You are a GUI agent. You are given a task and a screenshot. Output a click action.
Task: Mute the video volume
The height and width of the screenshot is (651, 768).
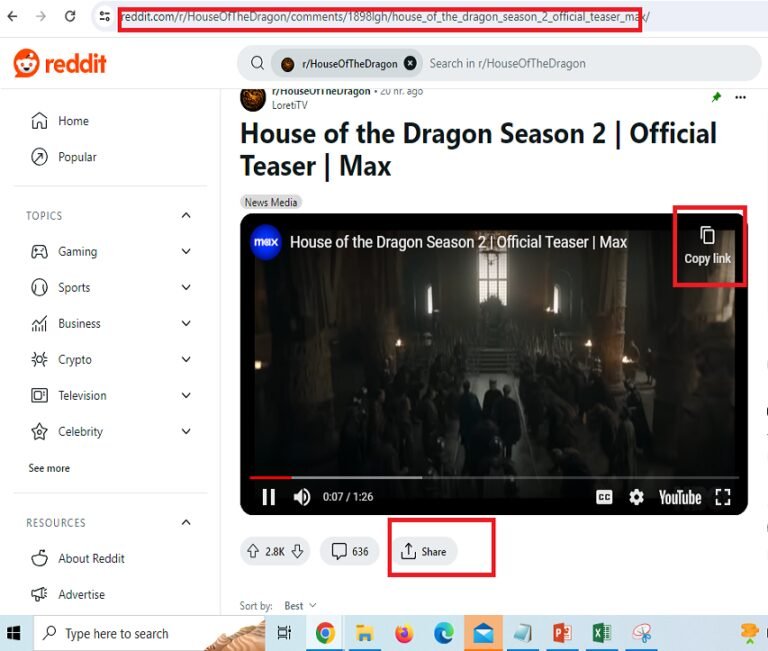coord(302,497)
